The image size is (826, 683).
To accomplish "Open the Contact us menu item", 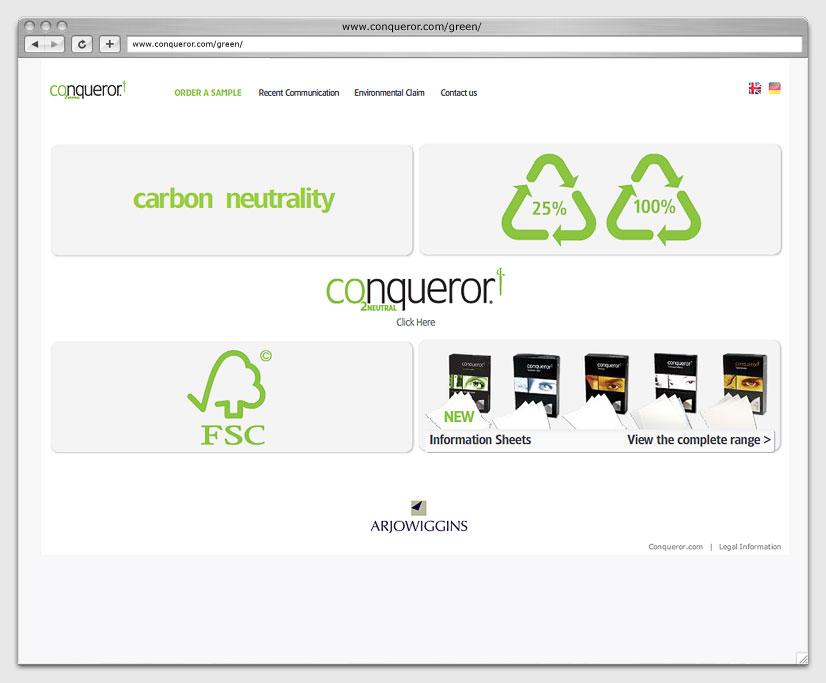I will [459, 93].
